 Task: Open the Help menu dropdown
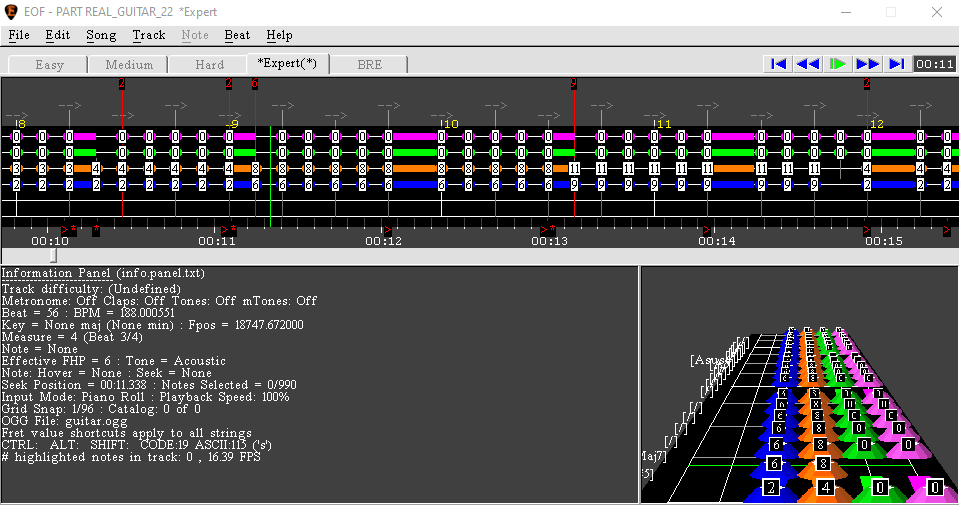pos(279,35)
